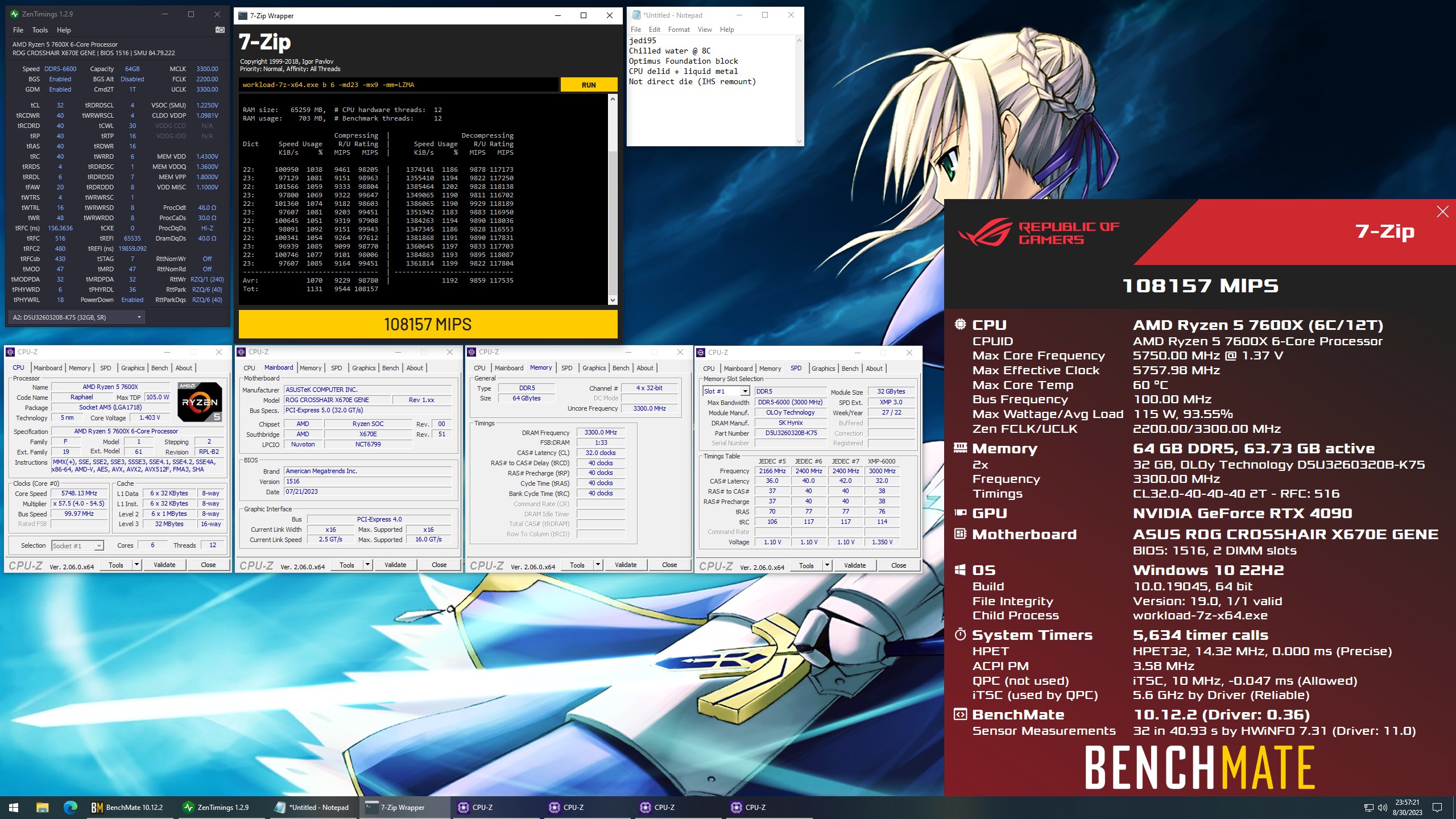Click the Ryzen 5 logo in CPU-Z

tap(200, 402)
